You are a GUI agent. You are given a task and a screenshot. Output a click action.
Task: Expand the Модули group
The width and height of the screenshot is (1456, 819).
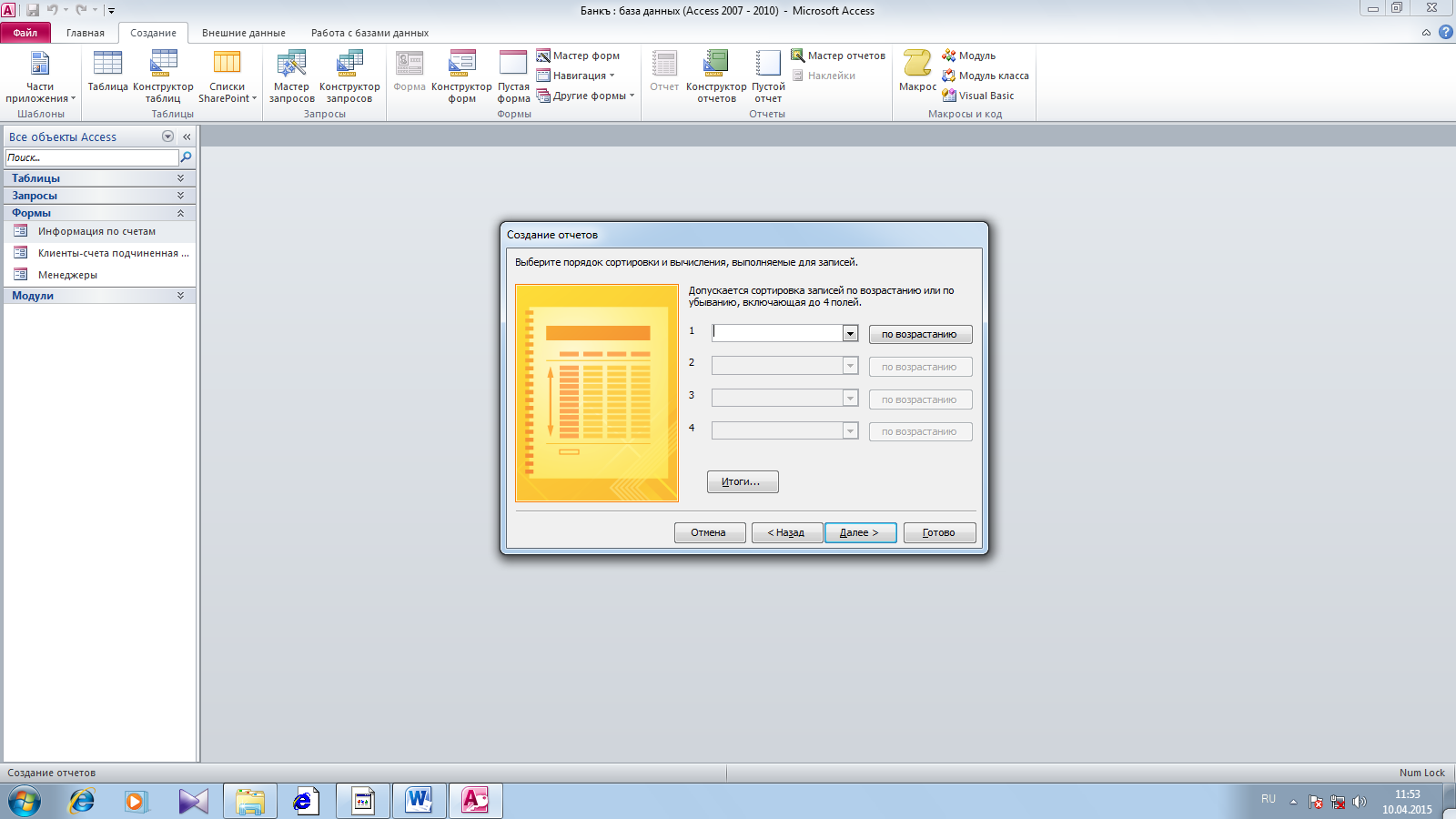pyautogui.click(x=99, y=296)
